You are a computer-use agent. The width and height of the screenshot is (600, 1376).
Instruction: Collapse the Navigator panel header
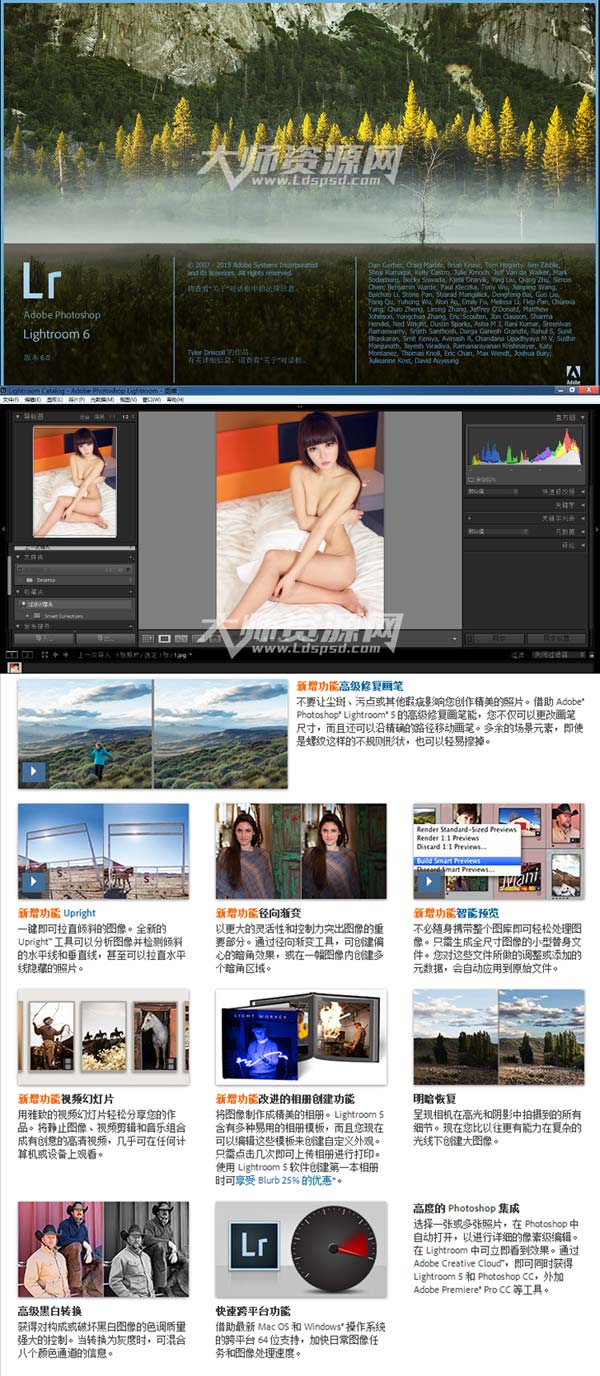16,416
